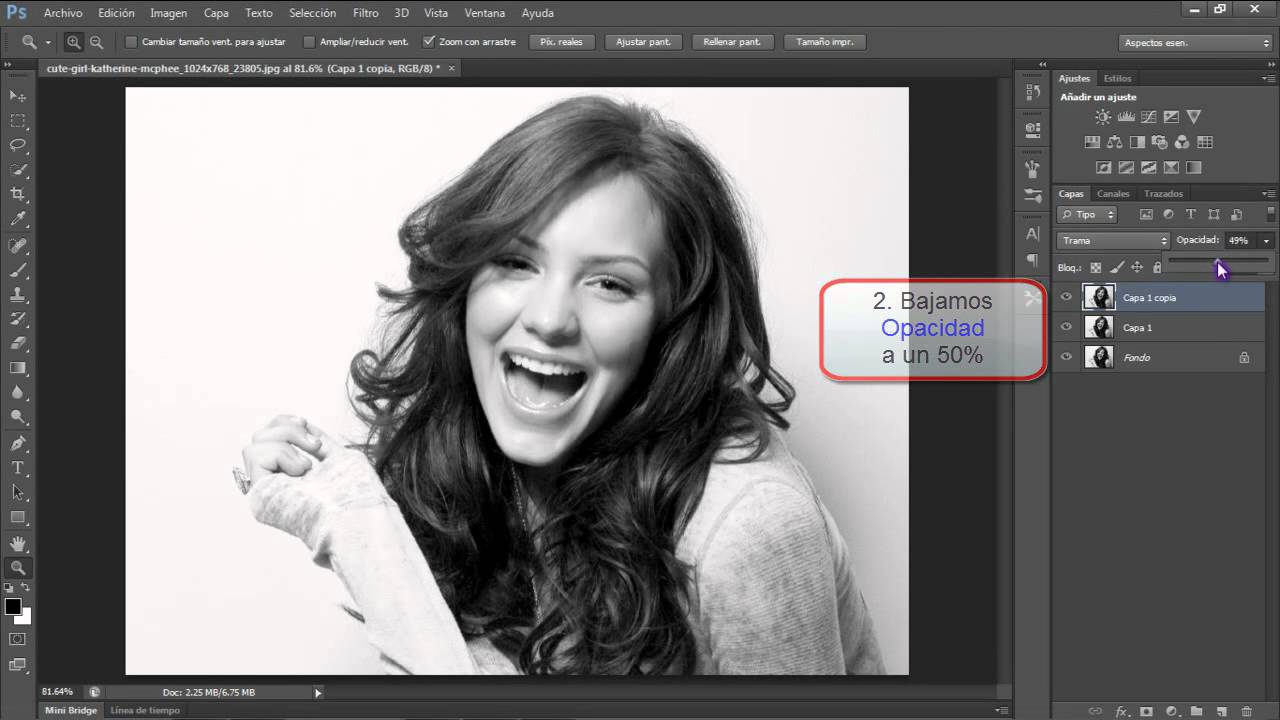Open the Ajustes panel menu
1280x720 pixels.
pyautogui.click(x=1268, y=79)
